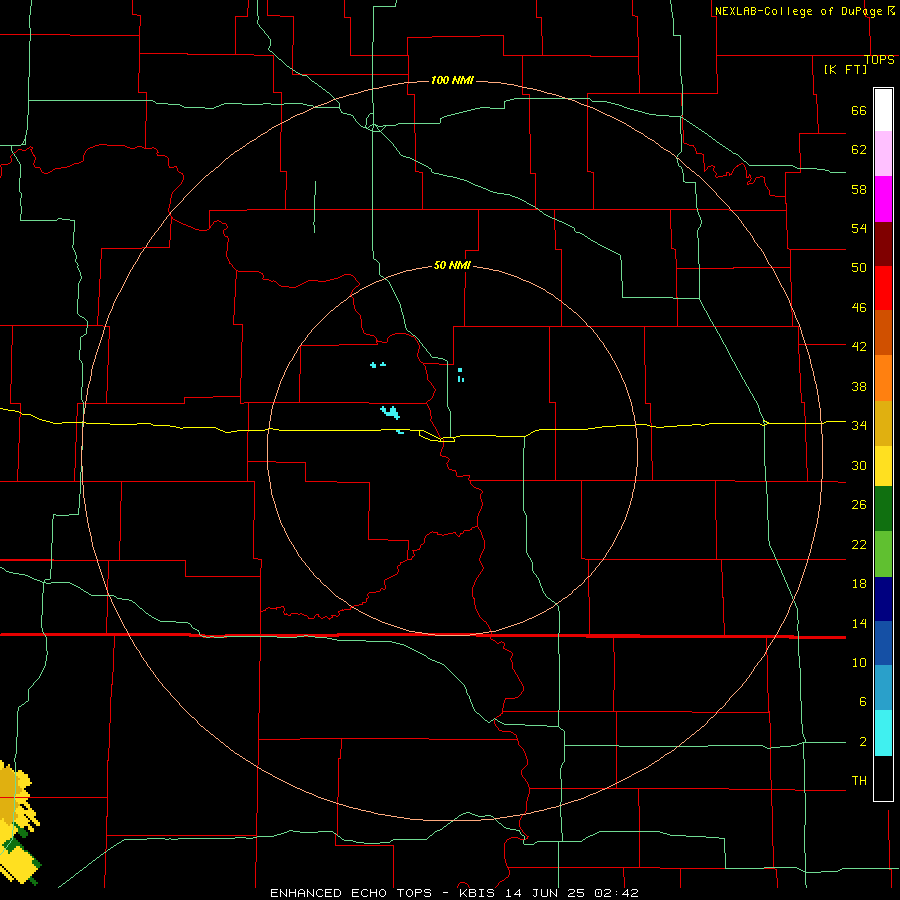900x900 pixels.
Task: Click the 2 legend value label
Action: (x=863, y=742)
